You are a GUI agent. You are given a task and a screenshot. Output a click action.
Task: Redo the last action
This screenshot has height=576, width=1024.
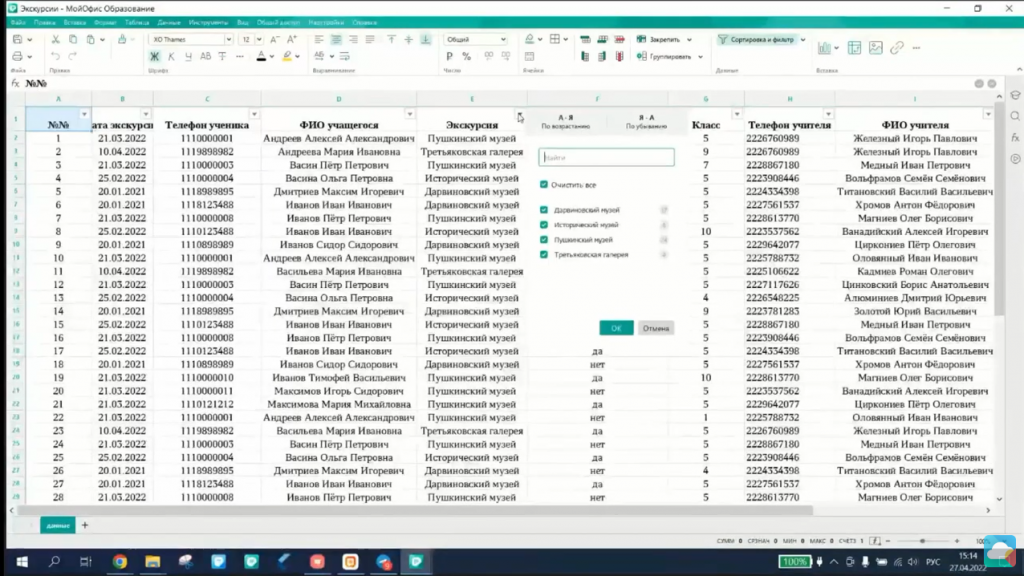pyautogui.click(x=72, y=56)
